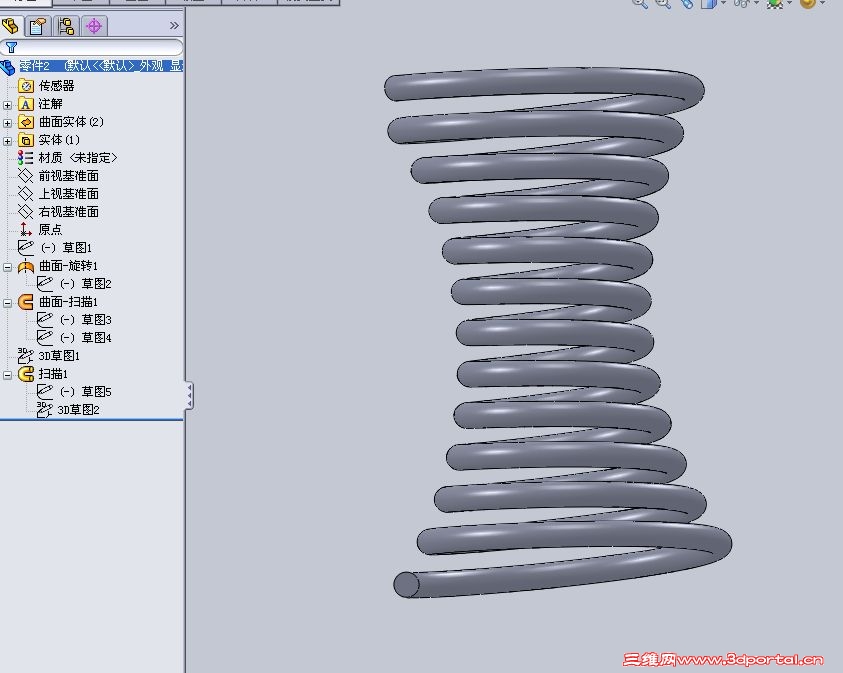Select the 注解 annotations folder icon
Screen dimensions: 843x673
(x=26, y=104)
